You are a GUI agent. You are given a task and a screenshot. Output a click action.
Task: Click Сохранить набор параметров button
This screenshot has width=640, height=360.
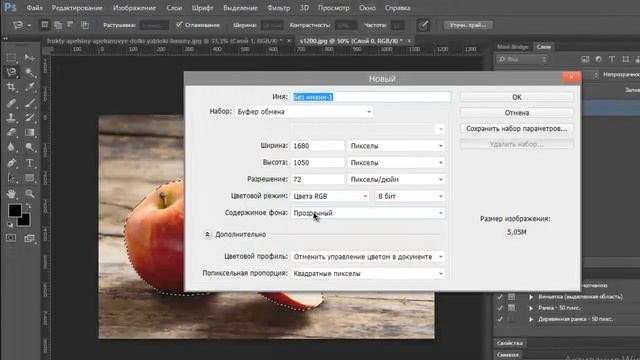pos(517,129)
